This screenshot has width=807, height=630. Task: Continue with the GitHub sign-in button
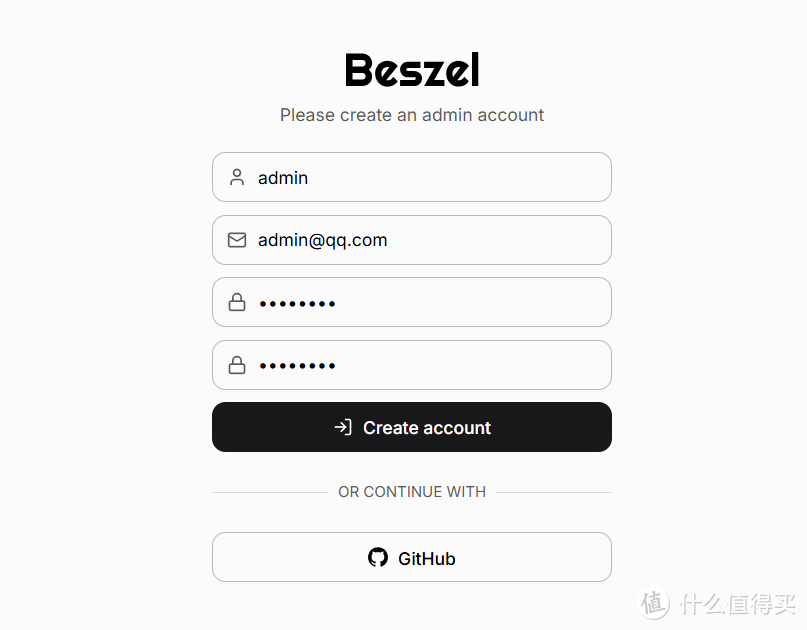[412, 557]
